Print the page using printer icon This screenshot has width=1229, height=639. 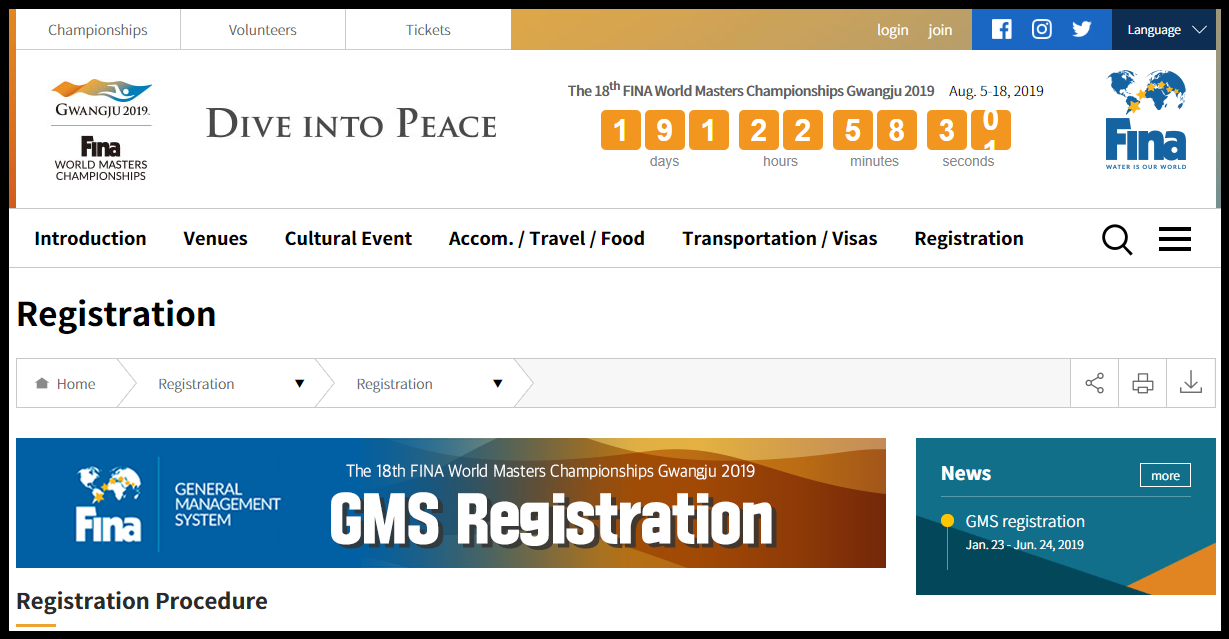coord(1142,383)
